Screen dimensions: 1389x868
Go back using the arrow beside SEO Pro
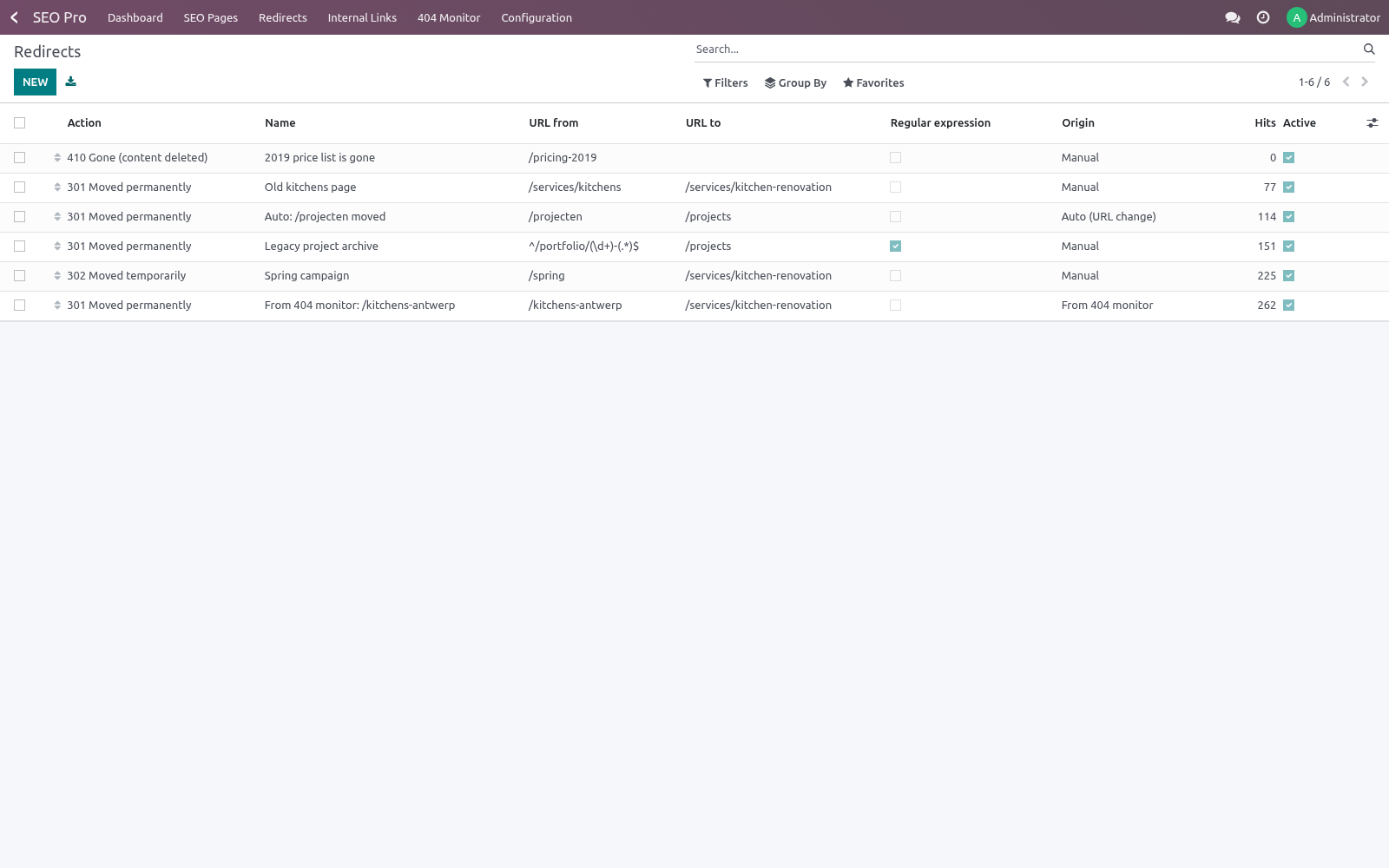coord(14,17)
